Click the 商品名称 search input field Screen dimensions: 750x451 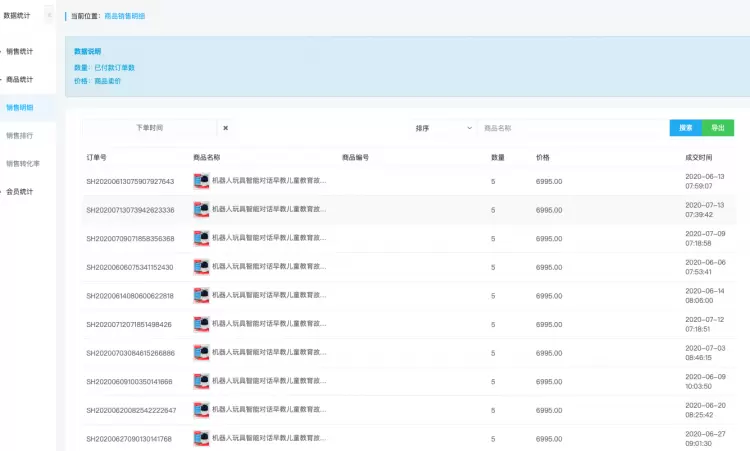(x=573, y=128)
